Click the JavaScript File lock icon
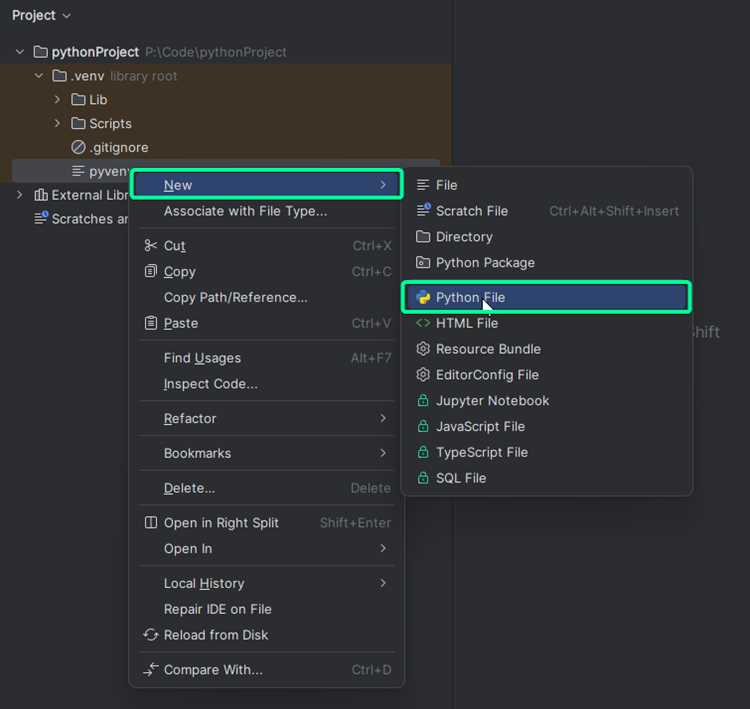 (x=423, y=426)
